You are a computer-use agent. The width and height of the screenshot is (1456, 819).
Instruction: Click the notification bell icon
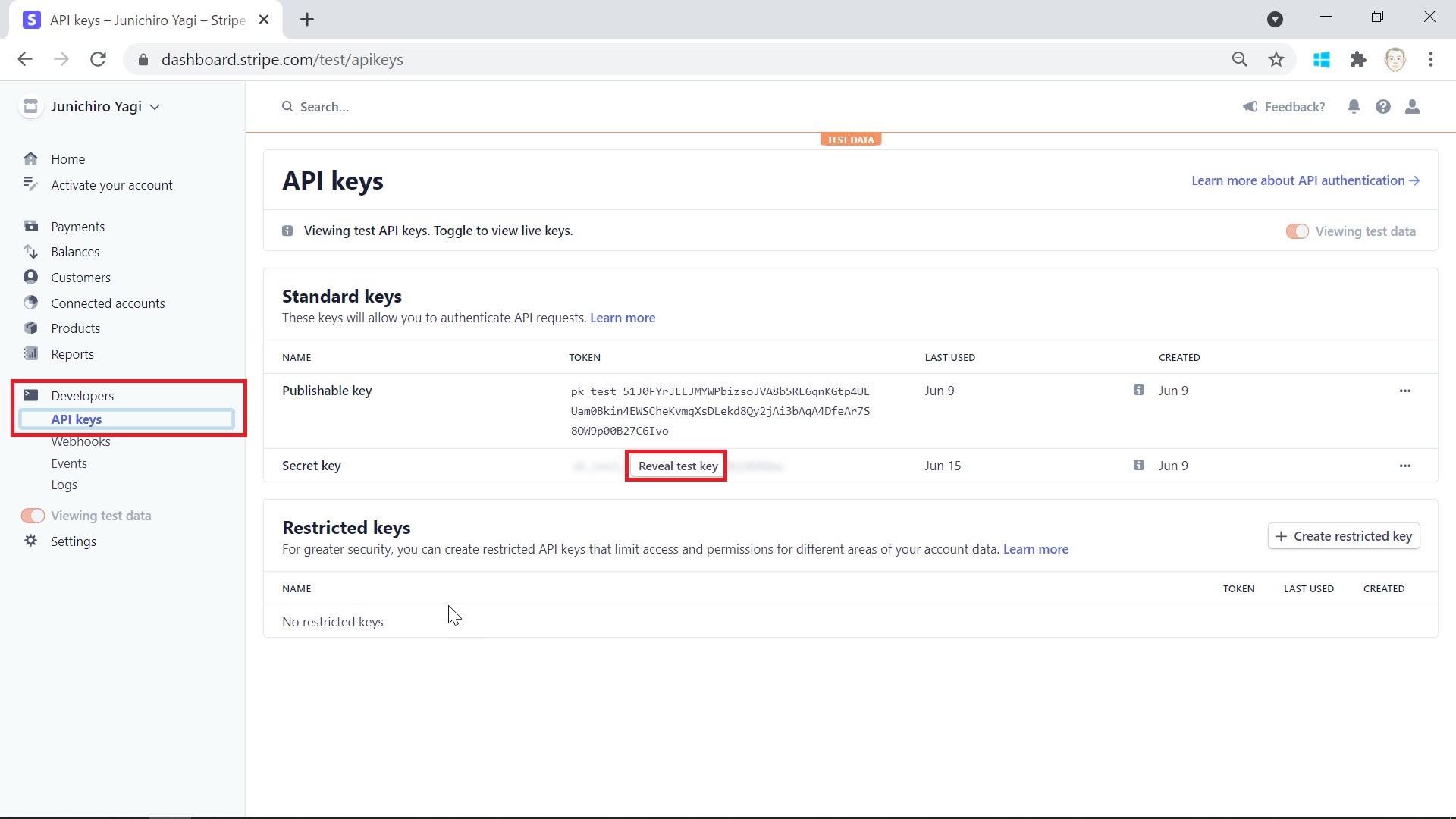(x=1354, y=106)
